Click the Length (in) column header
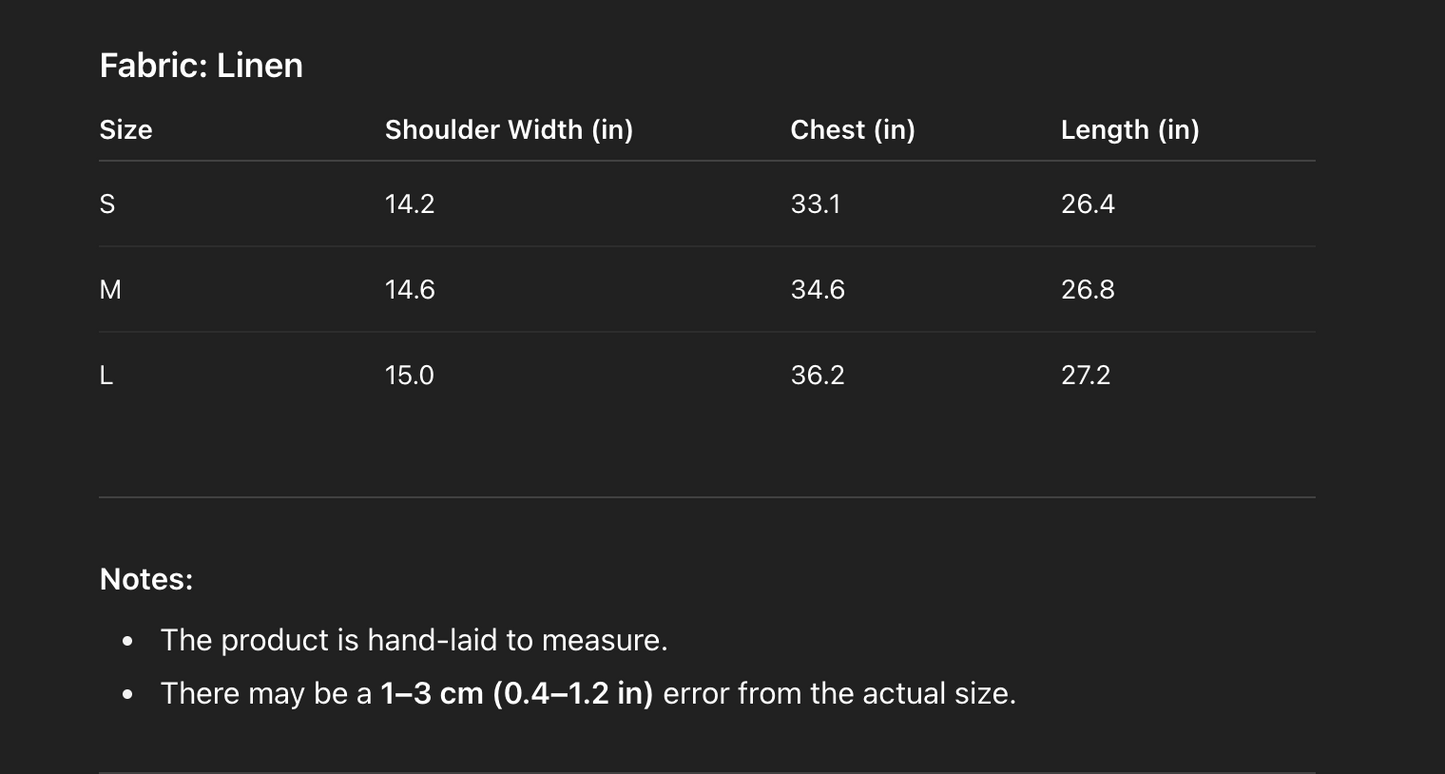1445x774 pixels. [1129, 130]
